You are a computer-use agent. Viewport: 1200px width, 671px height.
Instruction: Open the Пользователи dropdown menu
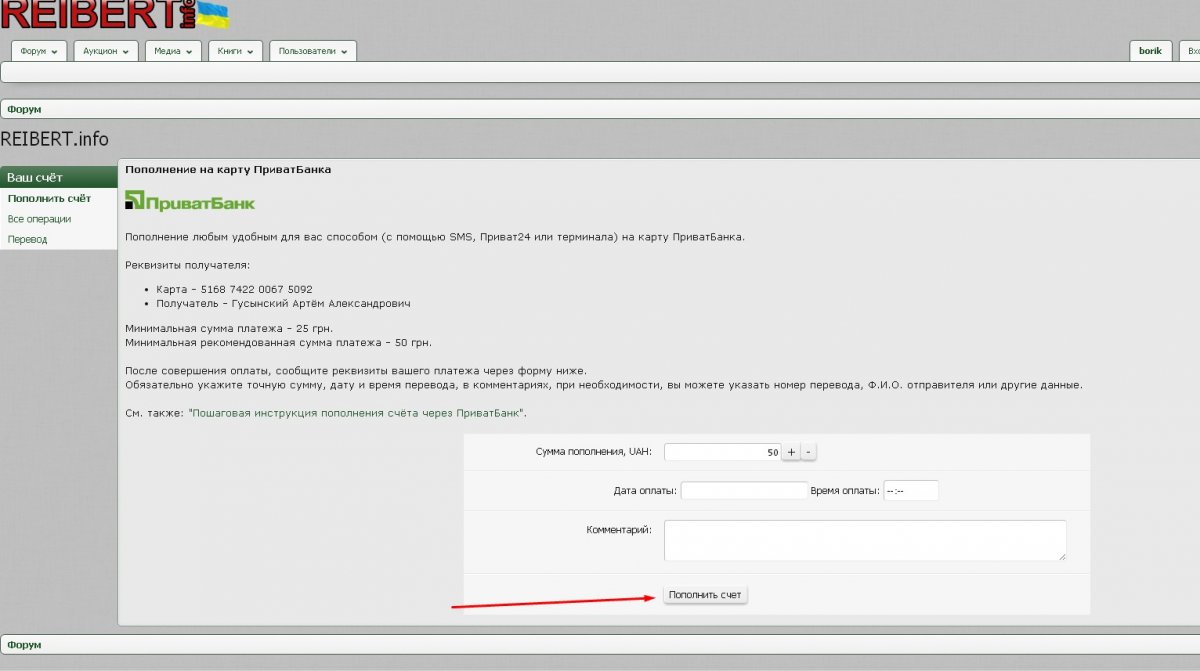pos(313,51)
